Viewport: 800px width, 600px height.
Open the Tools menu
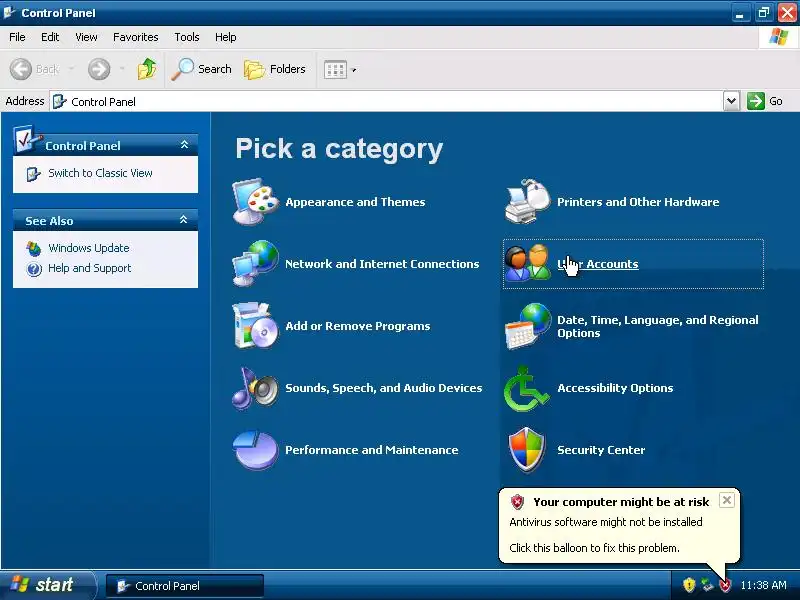pos(187,37)
